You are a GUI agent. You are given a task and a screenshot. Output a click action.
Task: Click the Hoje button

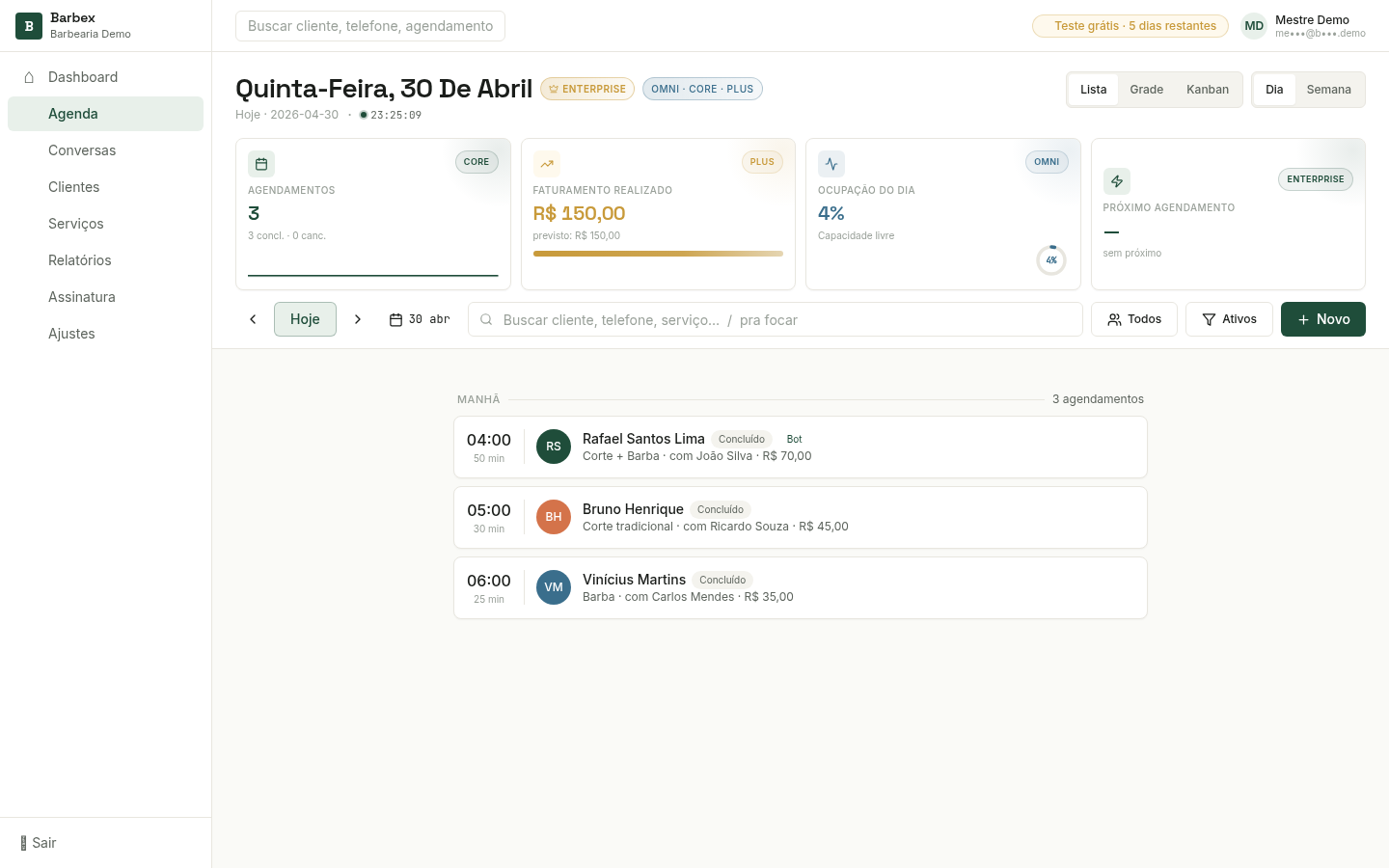[305, 319]
